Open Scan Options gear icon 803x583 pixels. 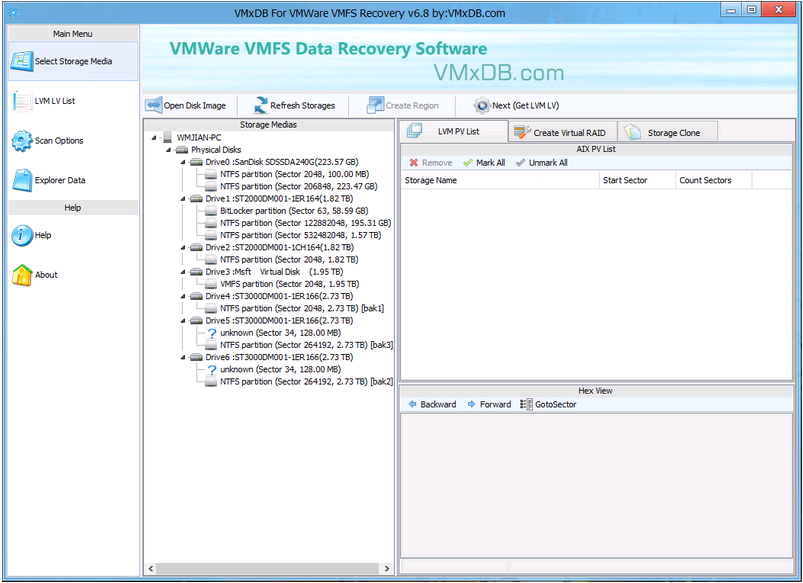pyautogui.click(x=22, y=140)
